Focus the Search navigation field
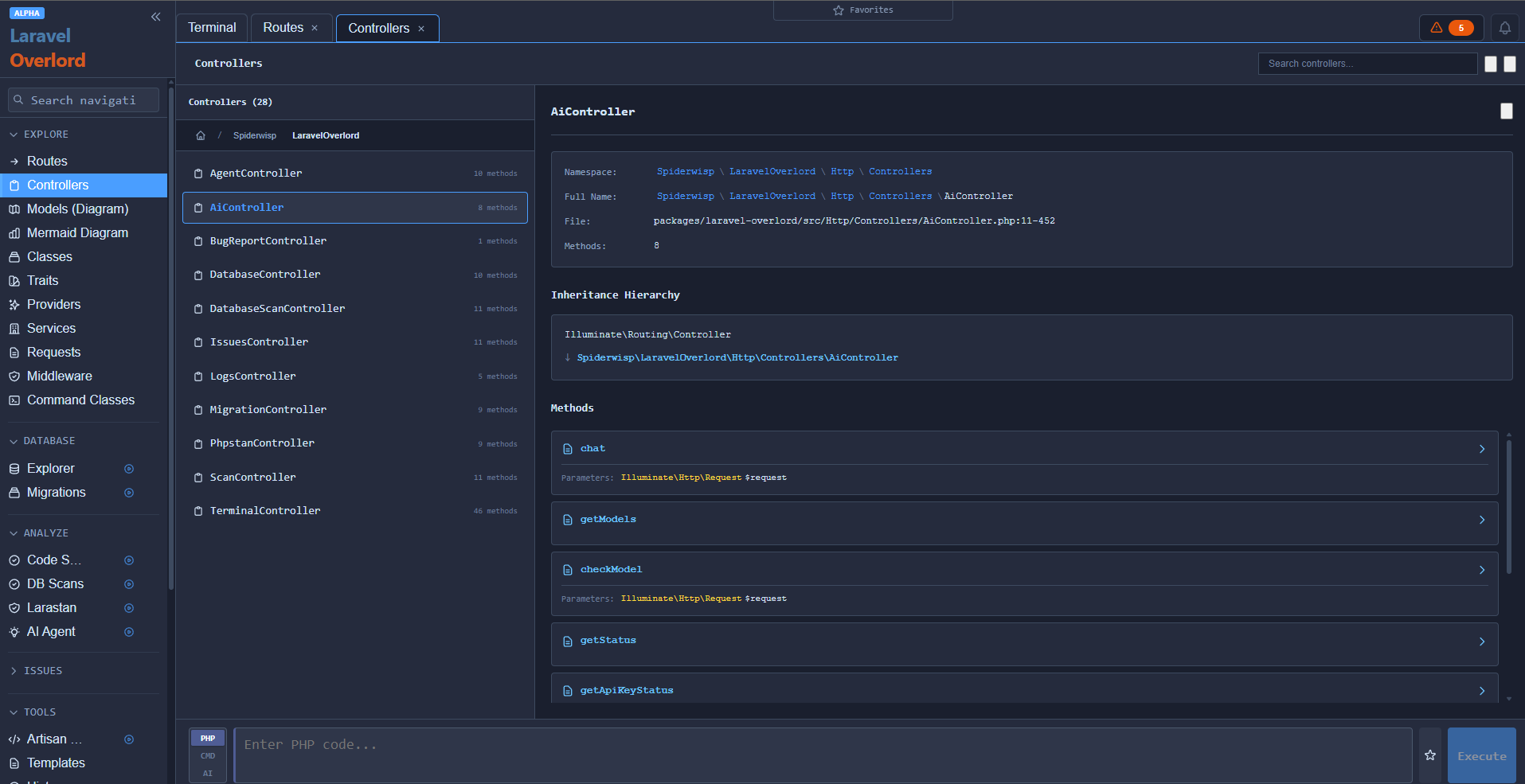Screen dimensions: 1525x784 (x=84, y=100)
